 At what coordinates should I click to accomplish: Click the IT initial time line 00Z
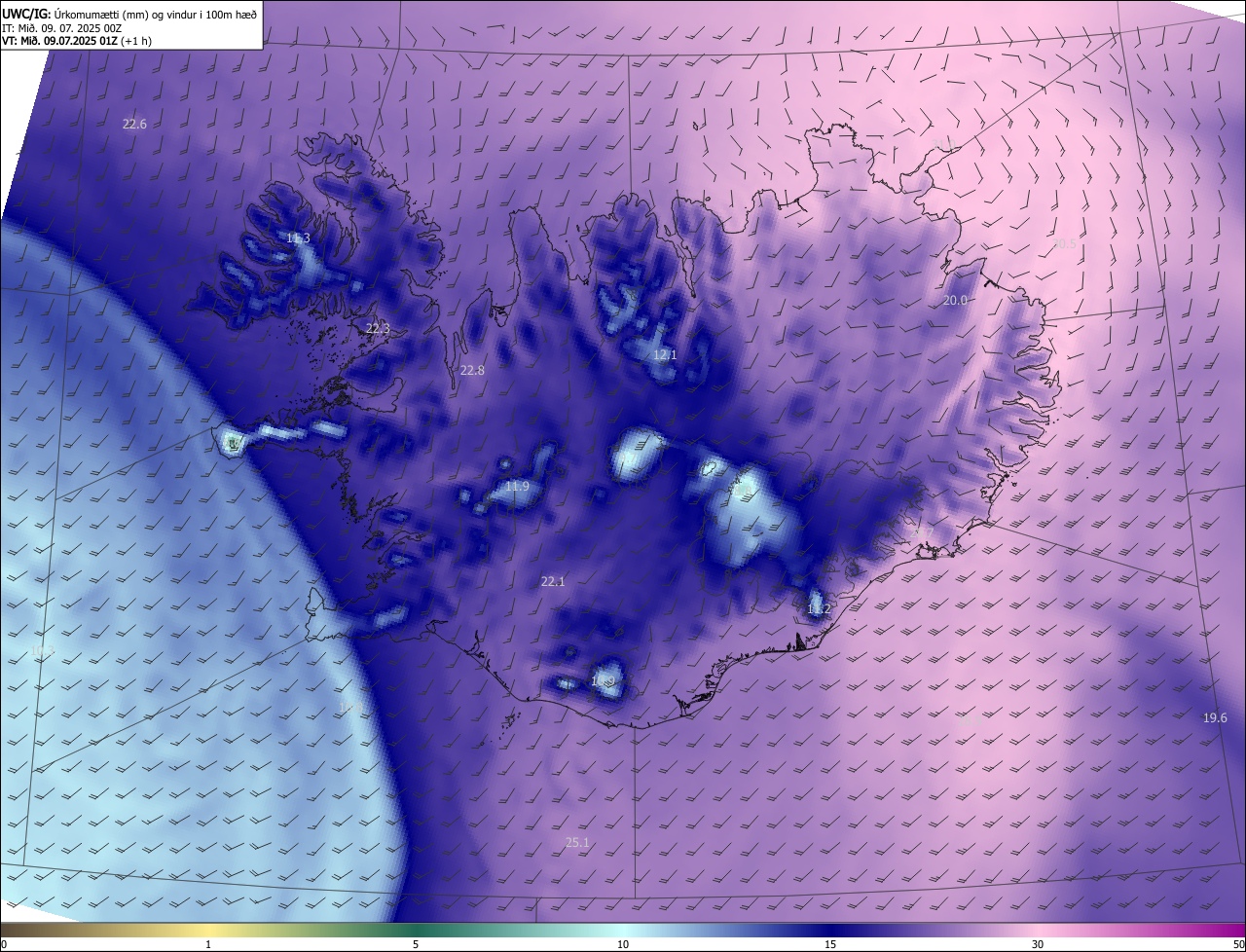[x=61, y=28]
